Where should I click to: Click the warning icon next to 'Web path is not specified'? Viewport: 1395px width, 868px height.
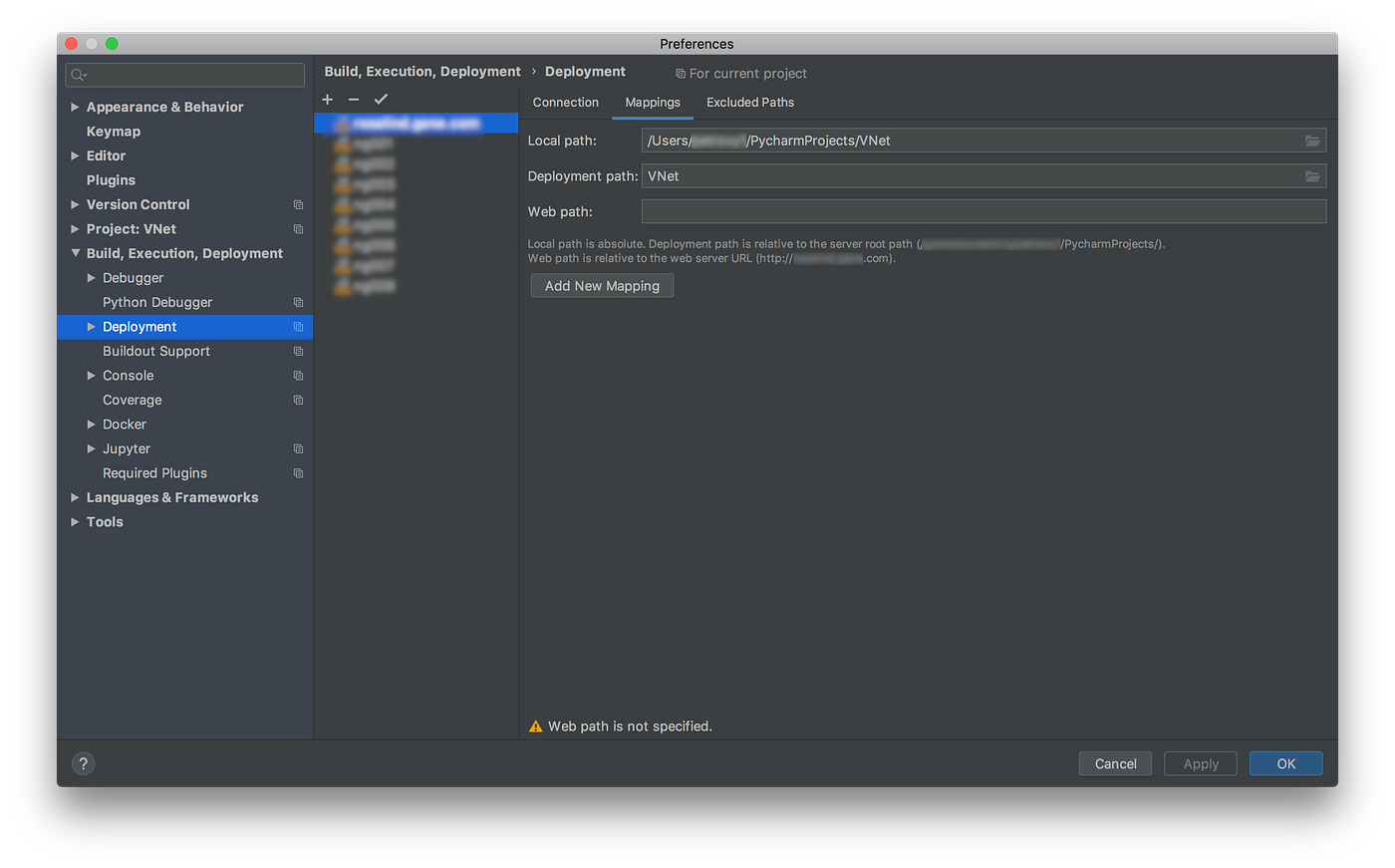[x=535, y=726]
